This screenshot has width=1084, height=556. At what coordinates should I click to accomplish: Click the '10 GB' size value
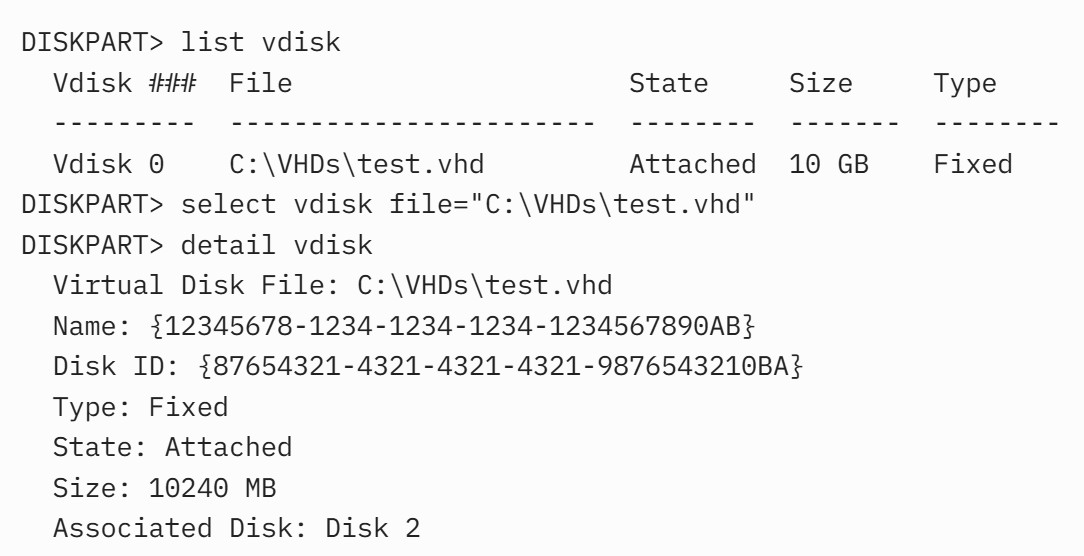coord(829,165)
